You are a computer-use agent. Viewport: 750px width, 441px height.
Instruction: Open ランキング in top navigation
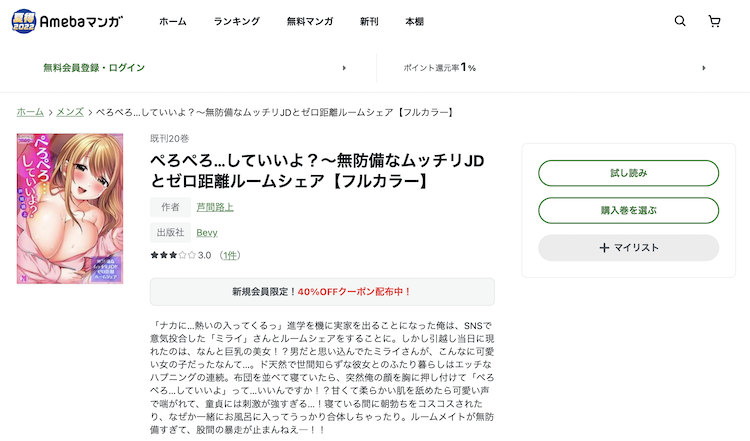(x=236, y=22)
